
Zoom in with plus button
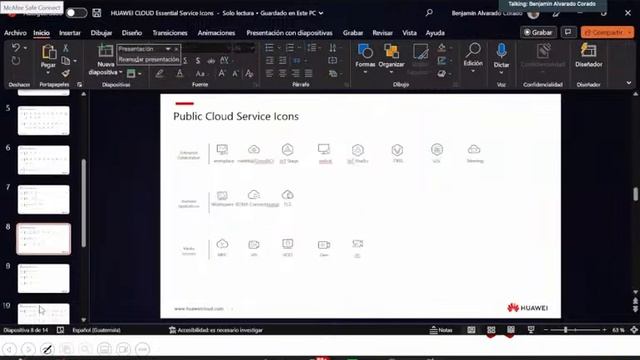coord(604,330)
